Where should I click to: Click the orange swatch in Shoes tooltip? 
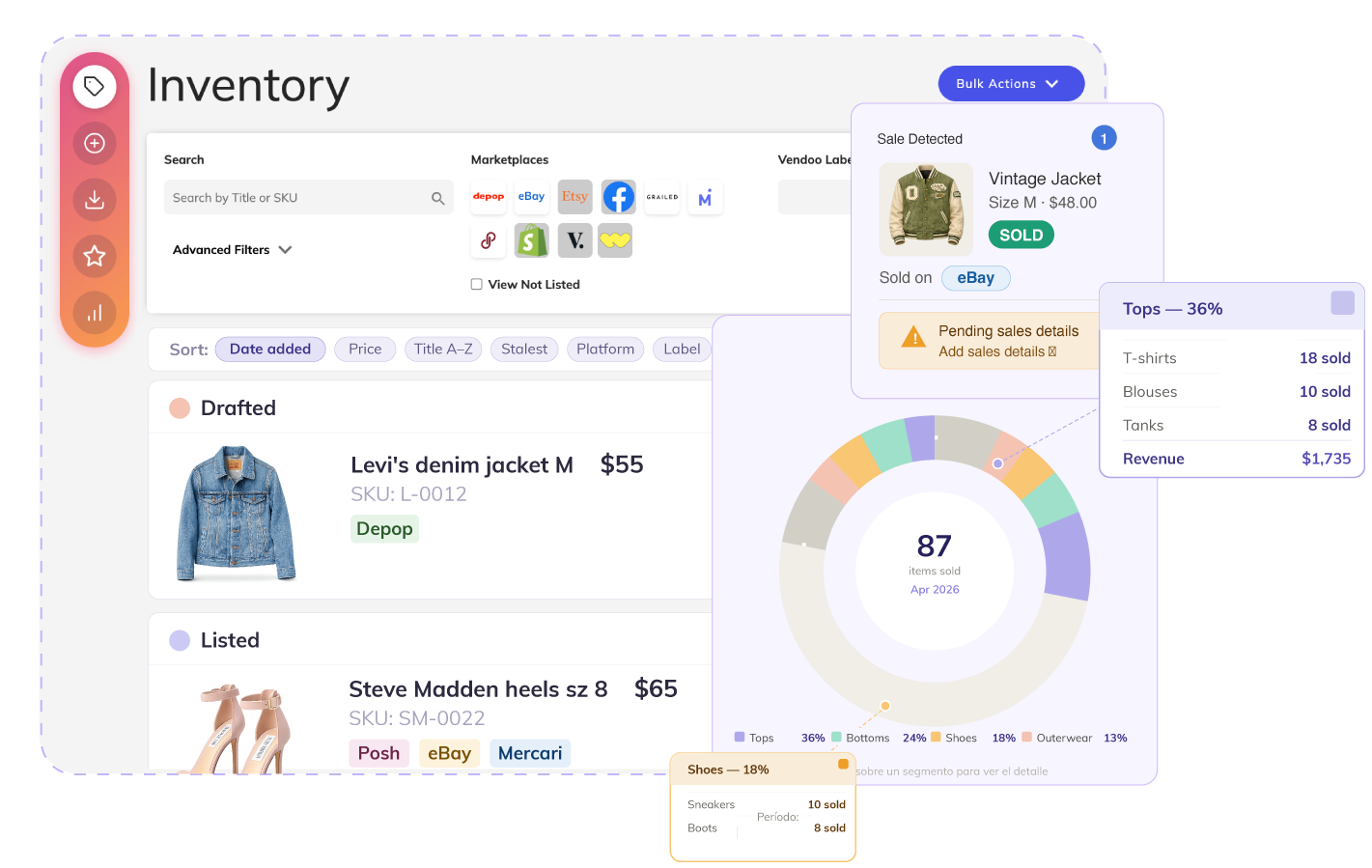coord(843,764)
